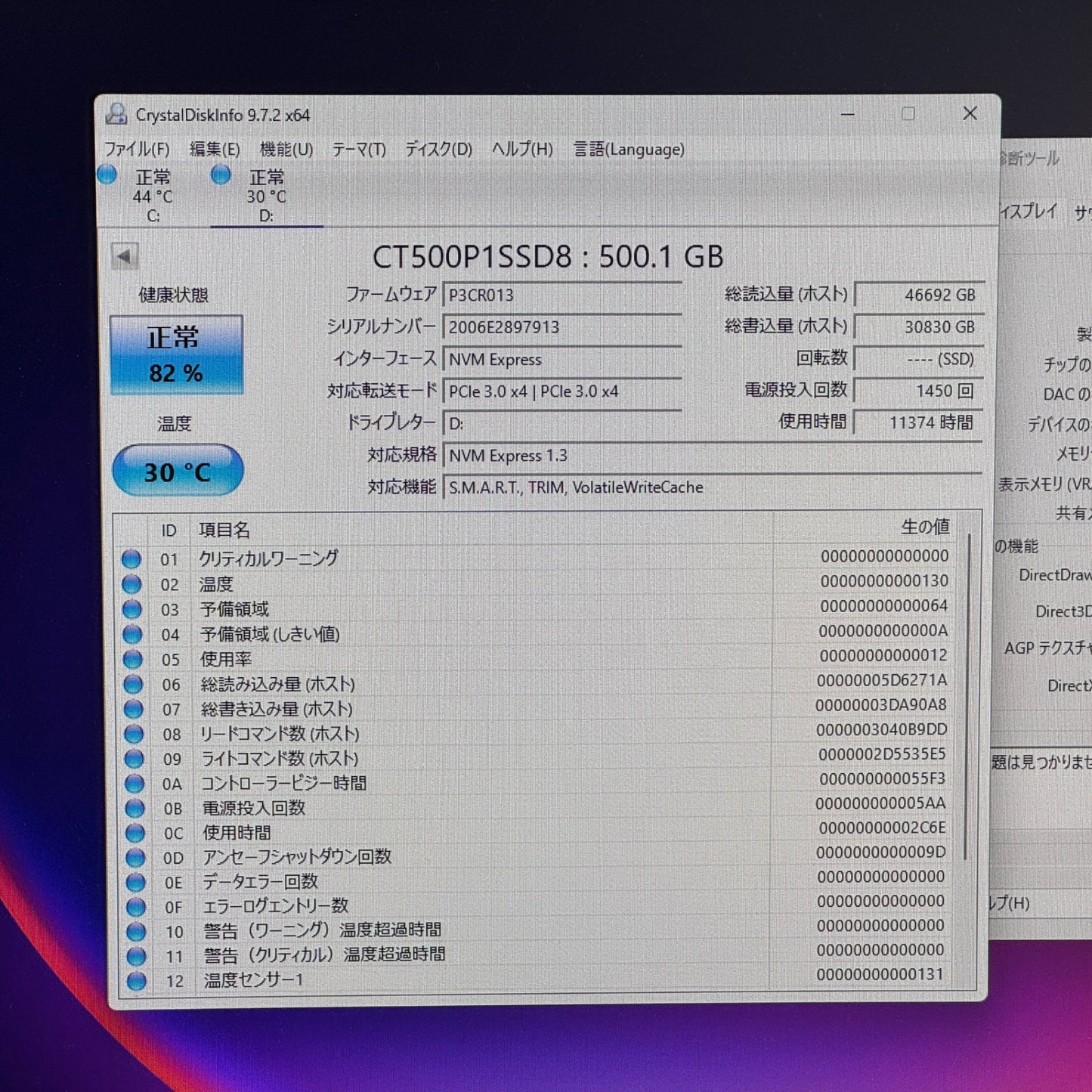Minimize the CrystalDiskInfo window

click(x=848, y=114)
